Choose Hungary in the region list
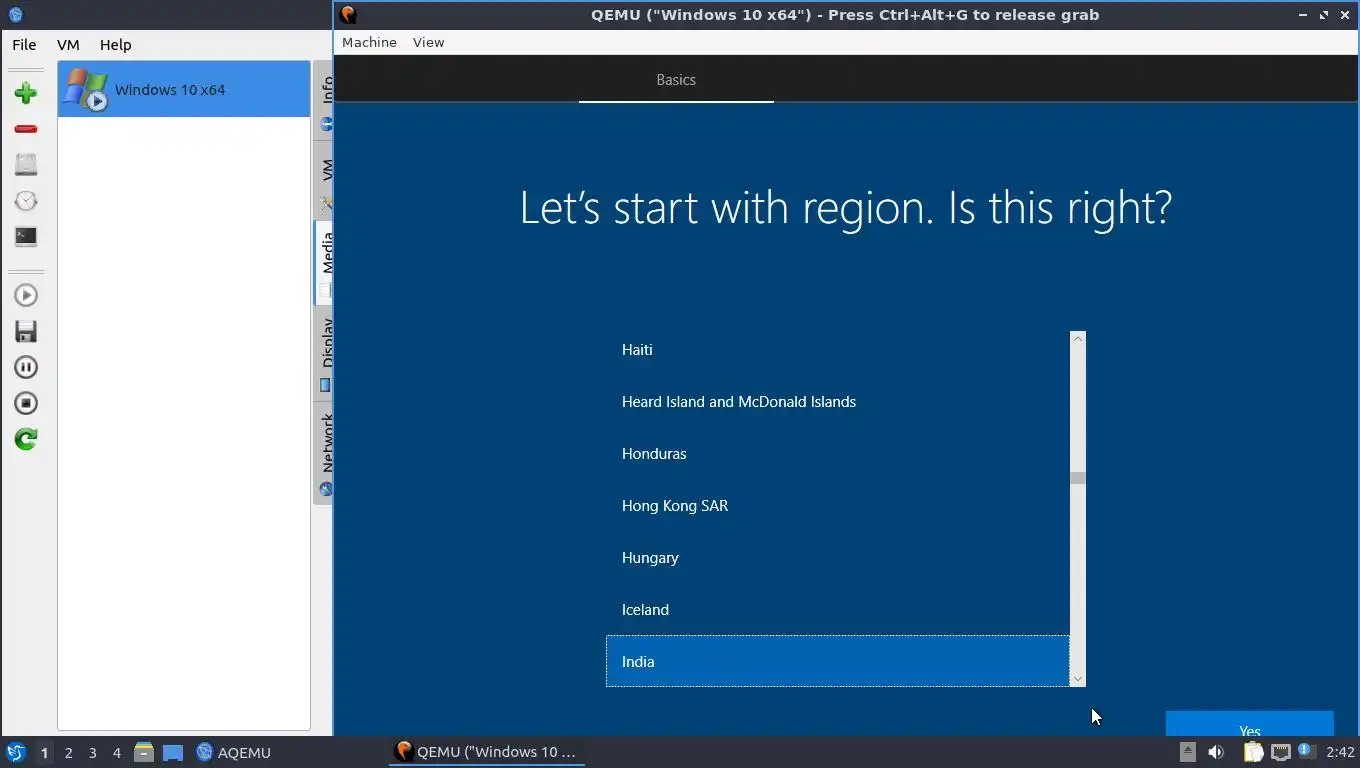The height and width of the screenshot is (768, 1360). 838,558
